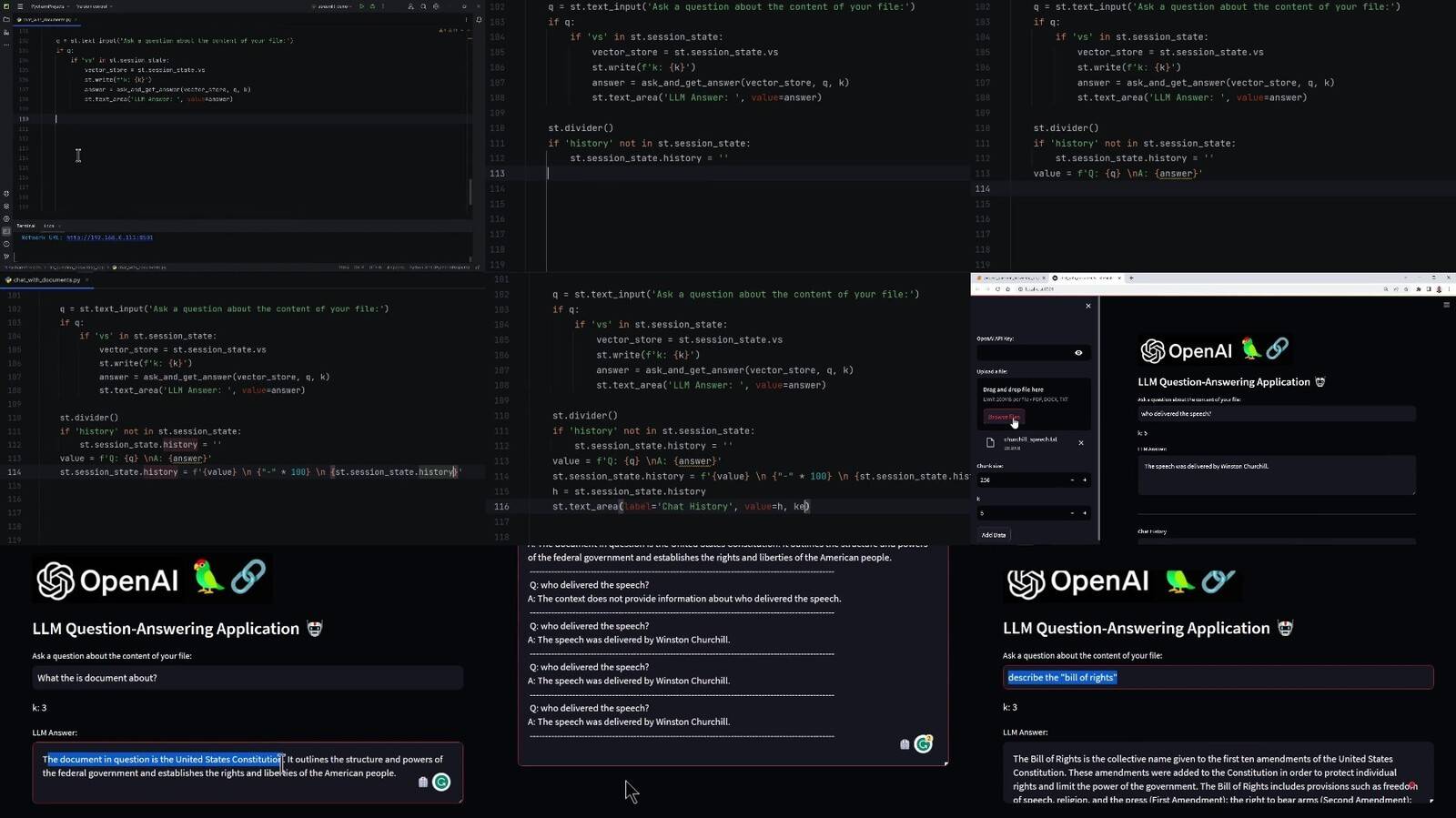Open browser extensions puzzle icon
The image size is (1456, 818).
pos(1418,288)
